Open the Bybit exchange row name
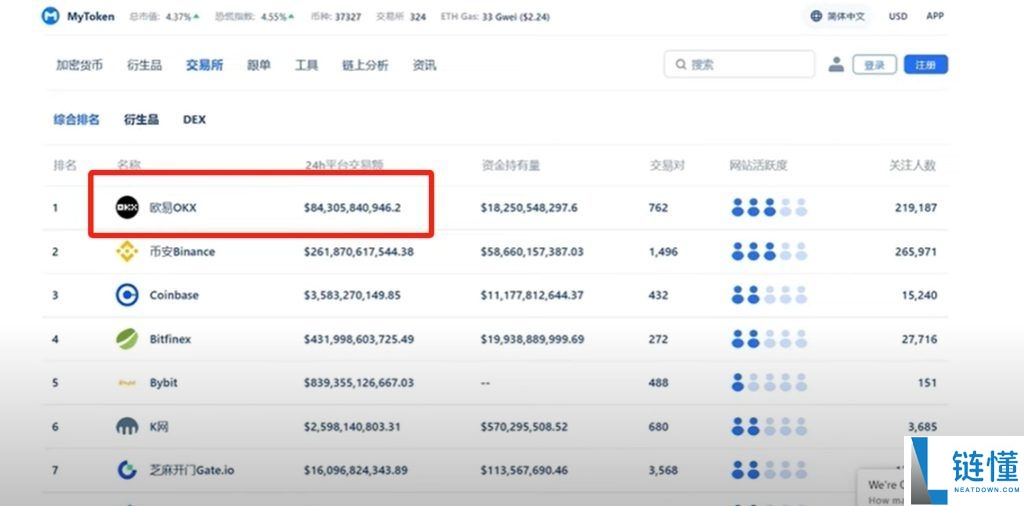This screenshot has height=506, width=1024. tap(162, 383)
